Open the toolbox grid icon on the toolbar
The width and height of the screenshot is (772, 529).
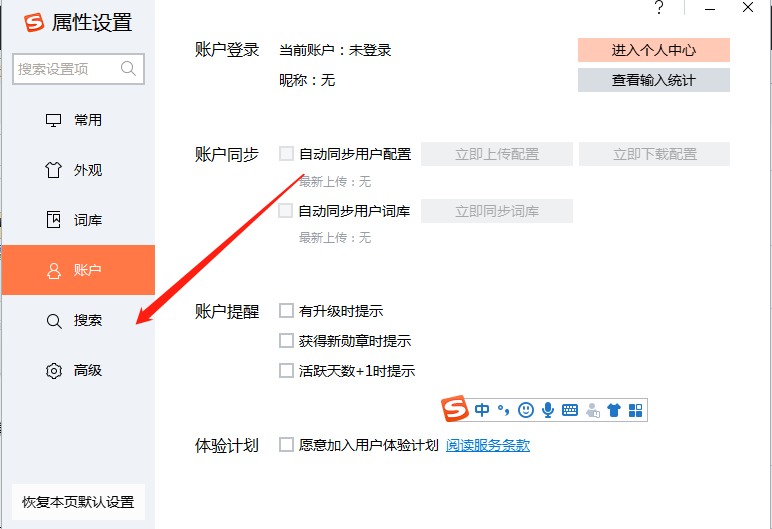636,410
